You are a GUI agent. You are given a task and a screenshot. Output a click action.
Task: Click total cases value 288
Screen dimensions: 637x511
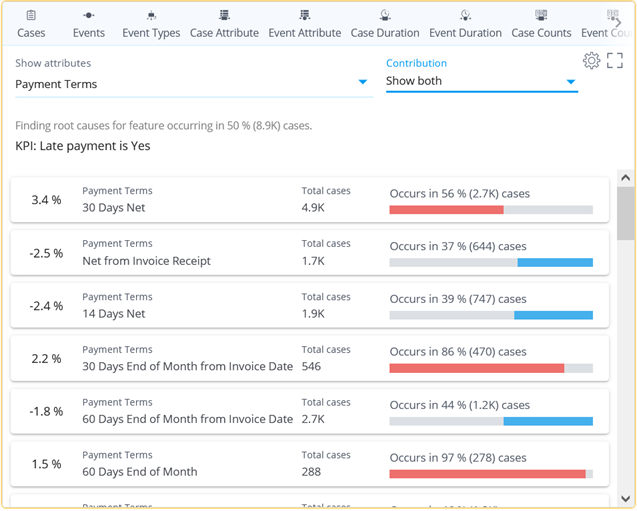(x=311, y=472)
